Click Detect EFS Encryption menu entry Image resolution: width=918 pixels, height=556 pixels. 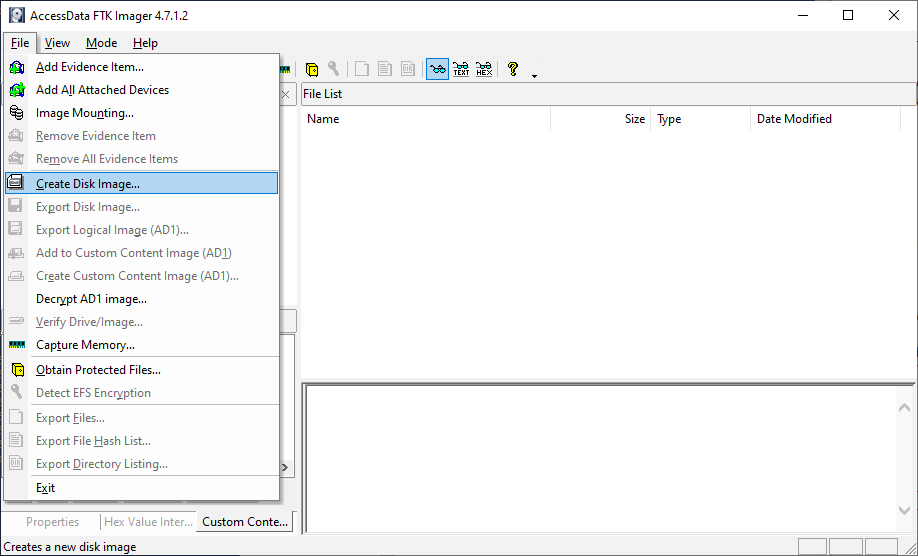141,393
